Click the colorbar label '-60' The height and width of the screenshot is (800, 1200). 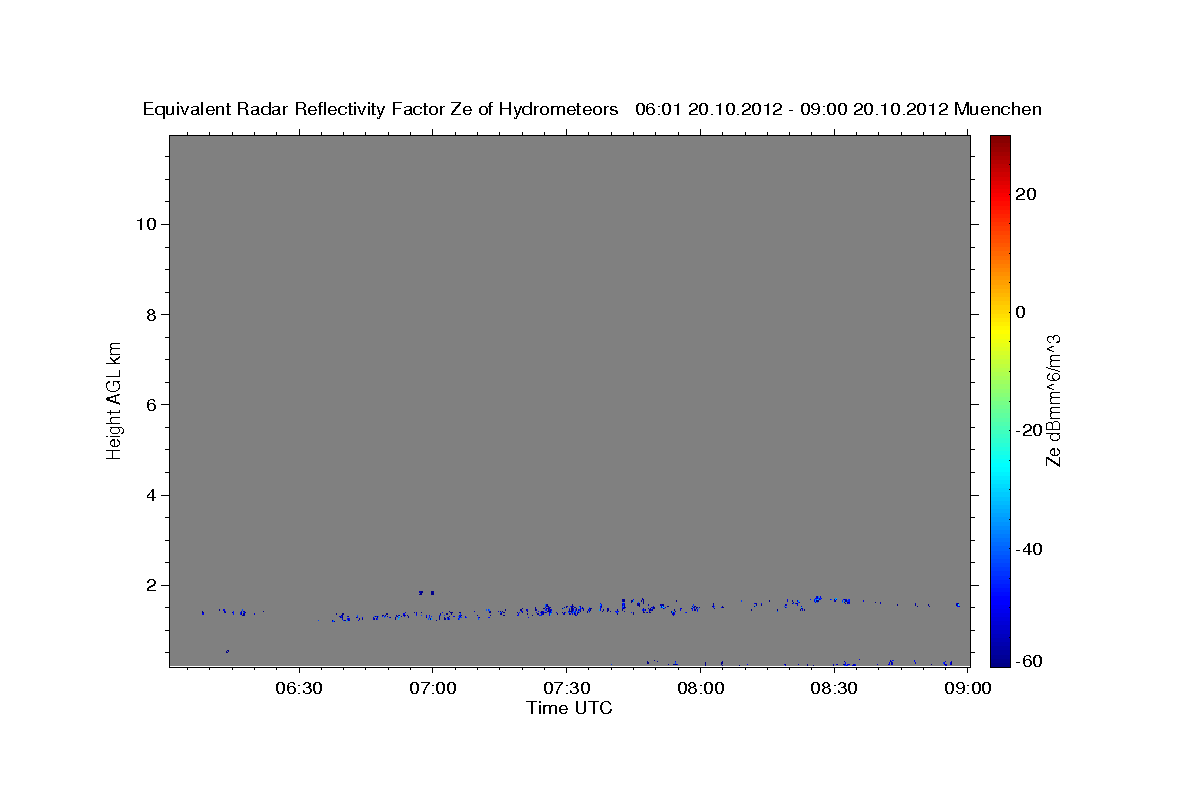[1028, 660]
